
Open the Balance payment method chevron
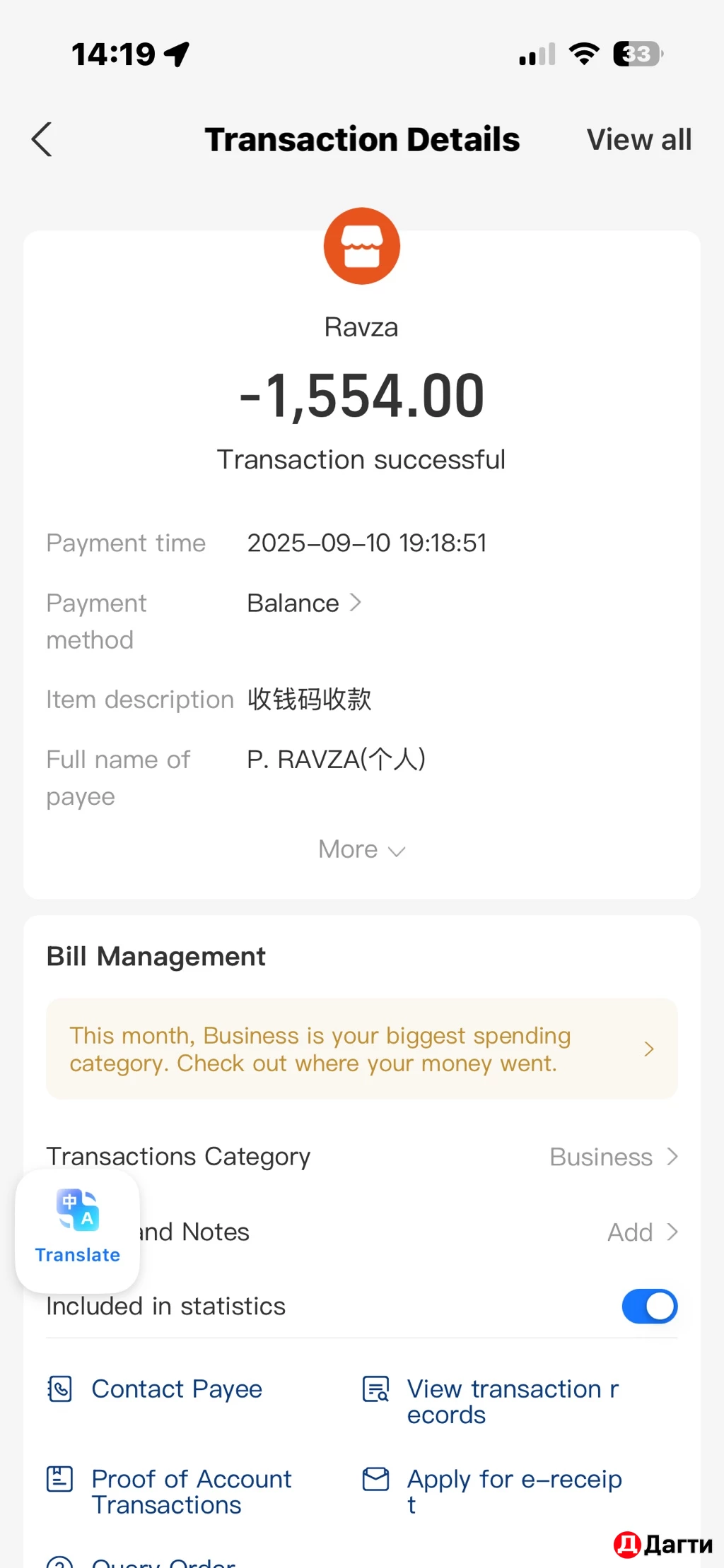tap(356, 603)
